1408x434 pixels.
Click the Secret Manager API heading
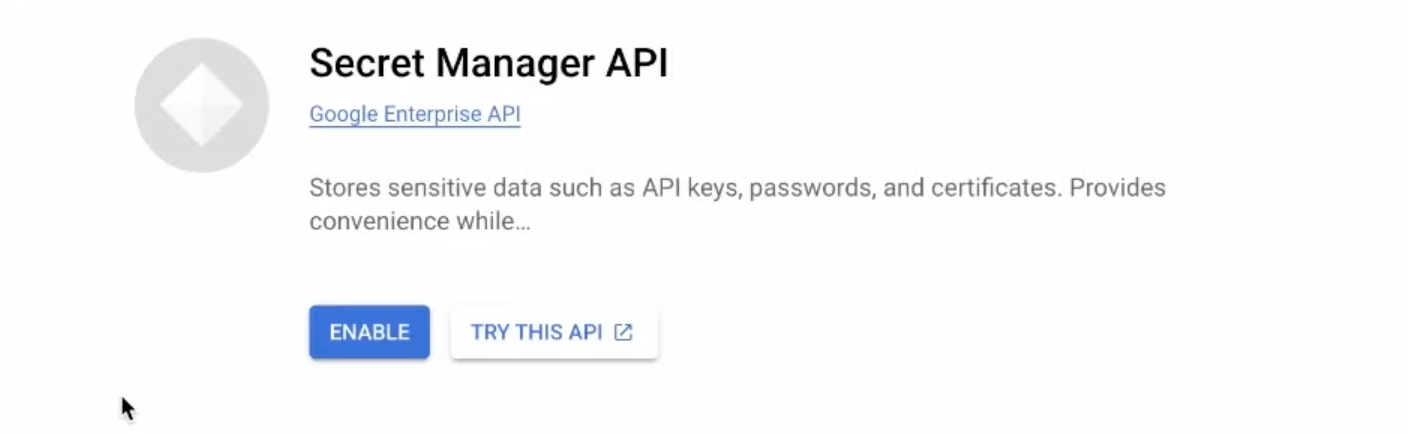[x=488, y=63]
